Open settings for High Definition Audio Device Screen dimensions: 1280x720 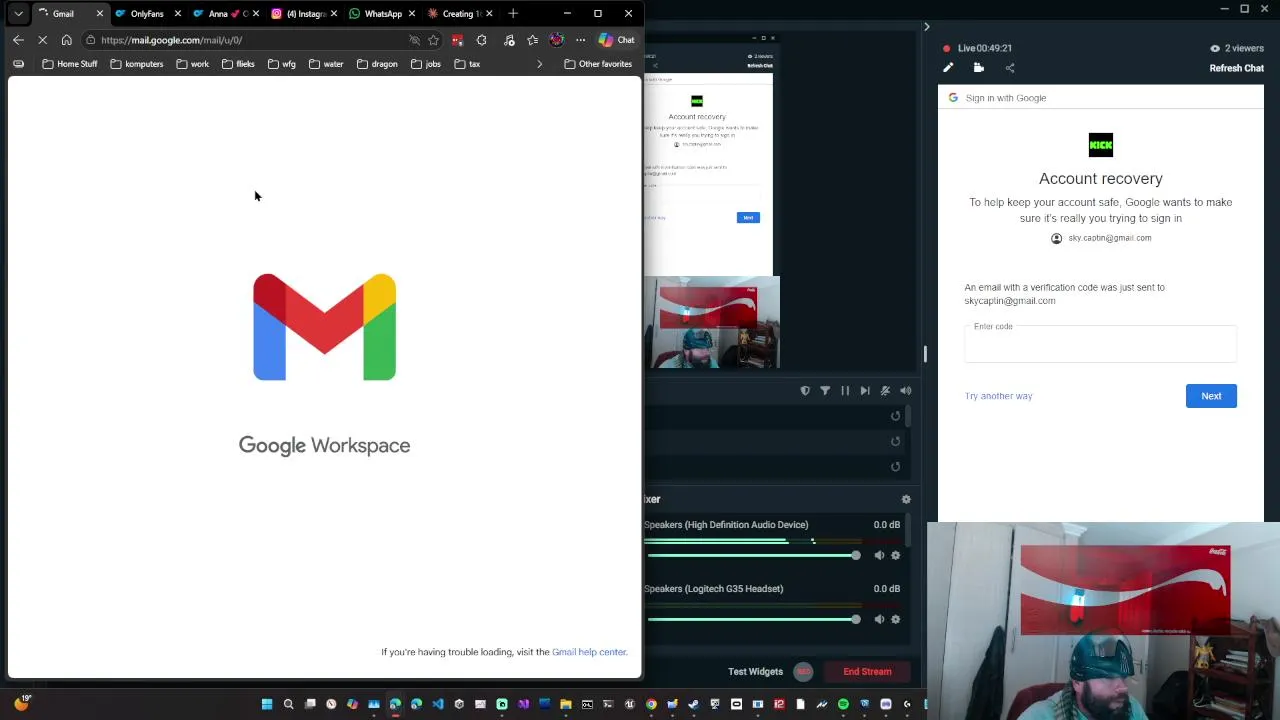[895, 555]
